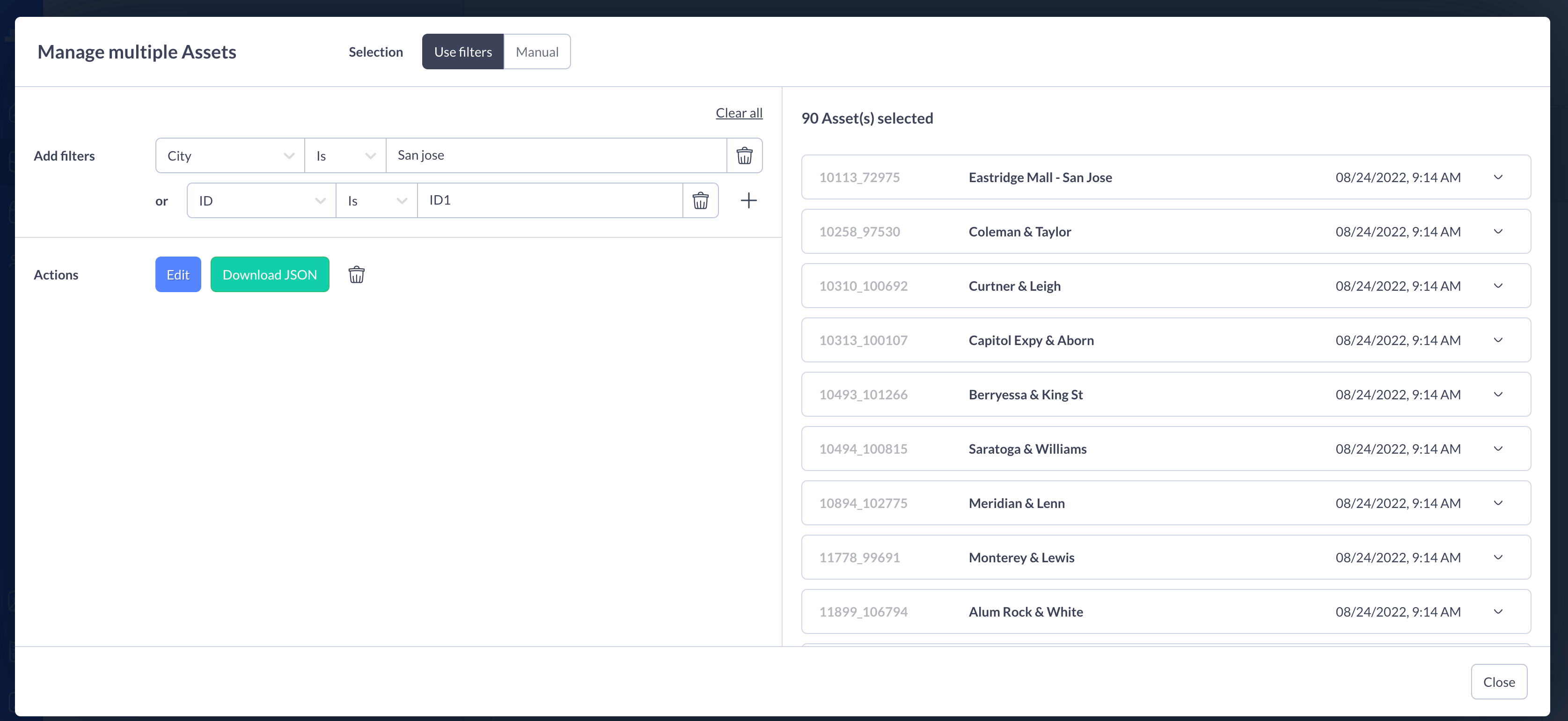Close the Manage multiple Assets dialog

(x=1498, y=682)
